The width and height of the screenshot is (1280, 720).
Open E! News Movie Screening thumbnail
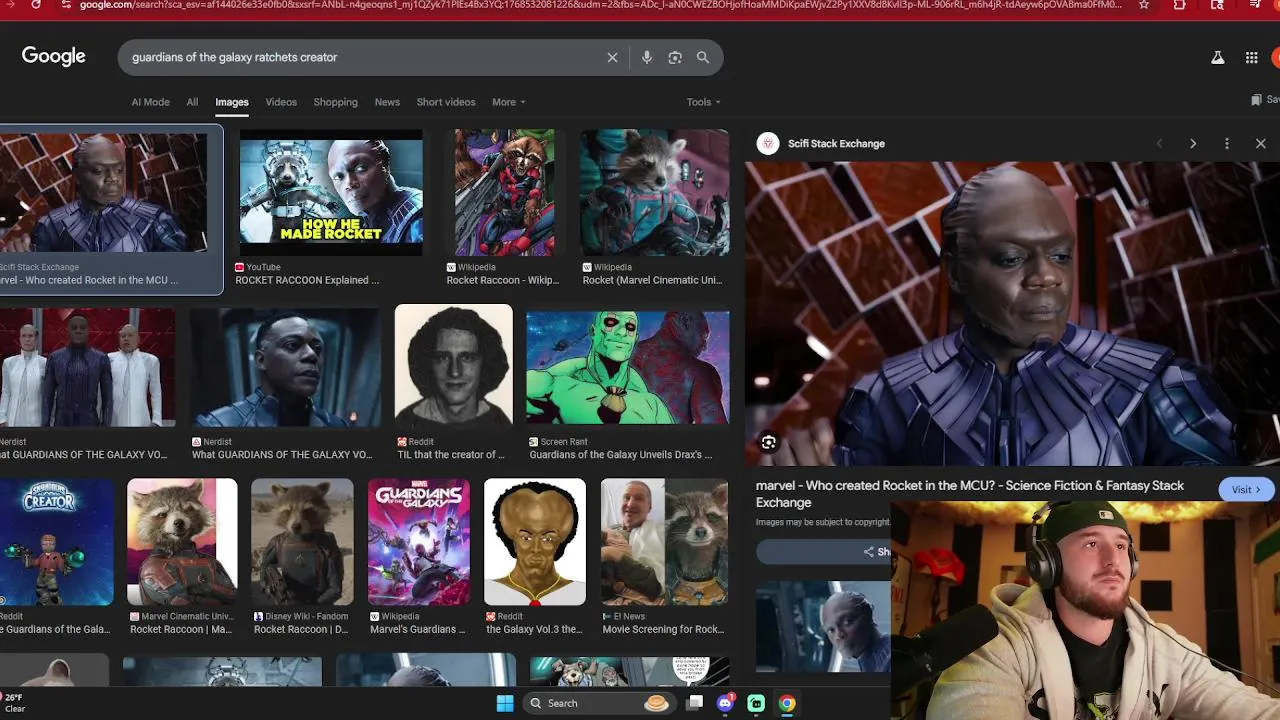point(664,541)
